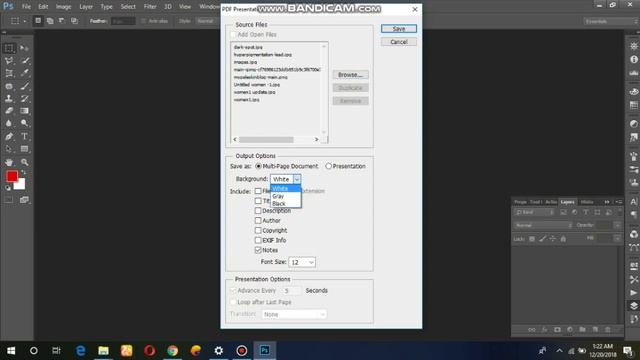Click the foreground red color swatch
The height and width of the screenshot is (360, 640).
[x=11, y=176]
